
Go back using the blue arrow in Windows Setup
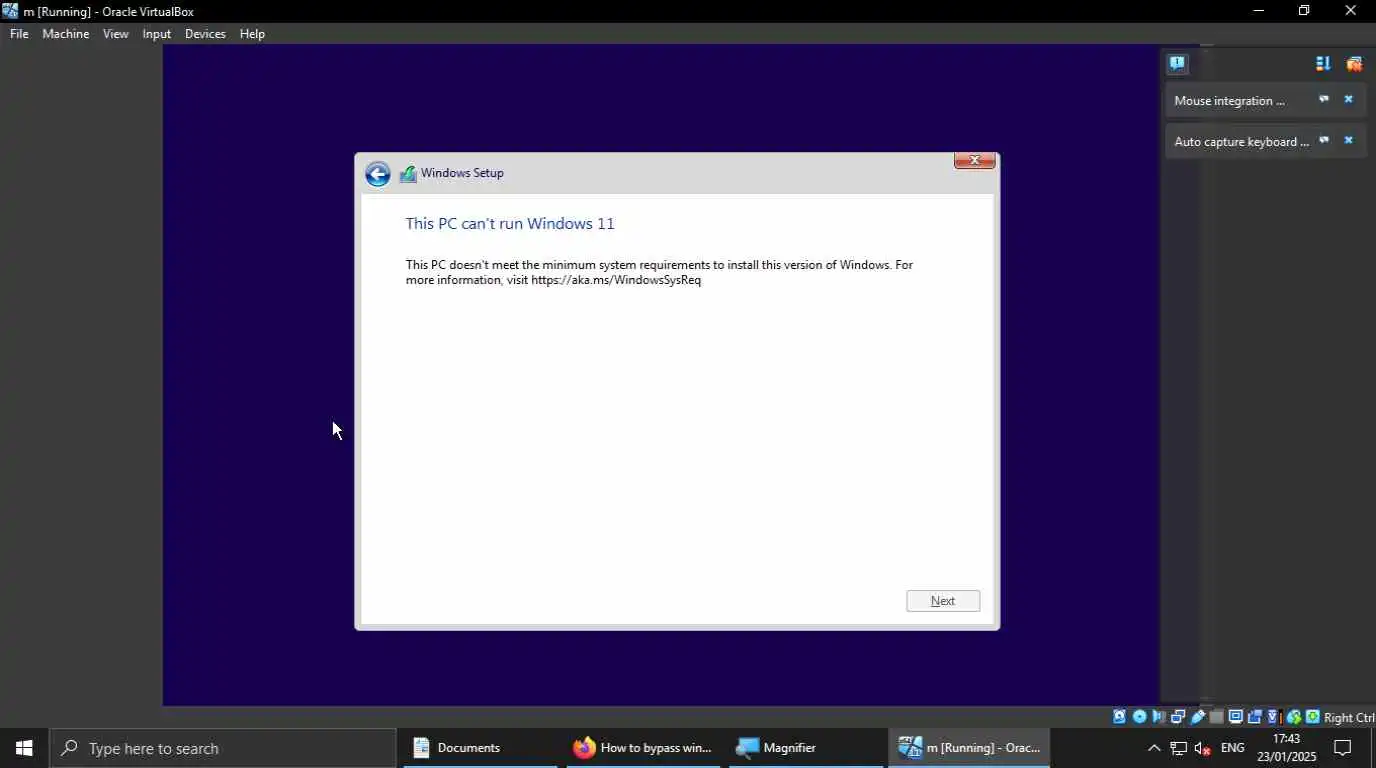pyautogui.click(x=377, y=175)
